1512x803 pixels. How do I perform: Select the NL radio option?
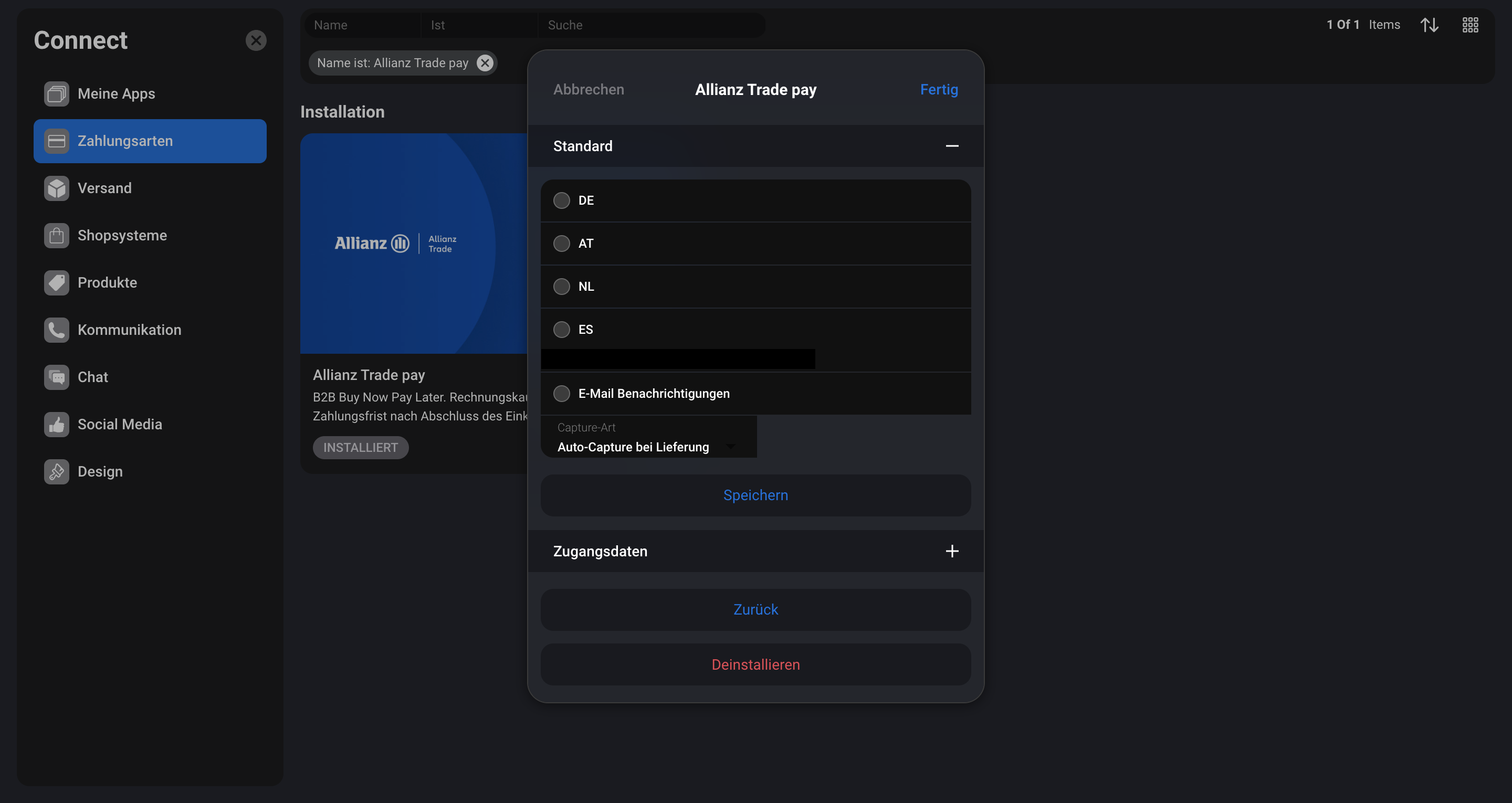pos(562,287)
